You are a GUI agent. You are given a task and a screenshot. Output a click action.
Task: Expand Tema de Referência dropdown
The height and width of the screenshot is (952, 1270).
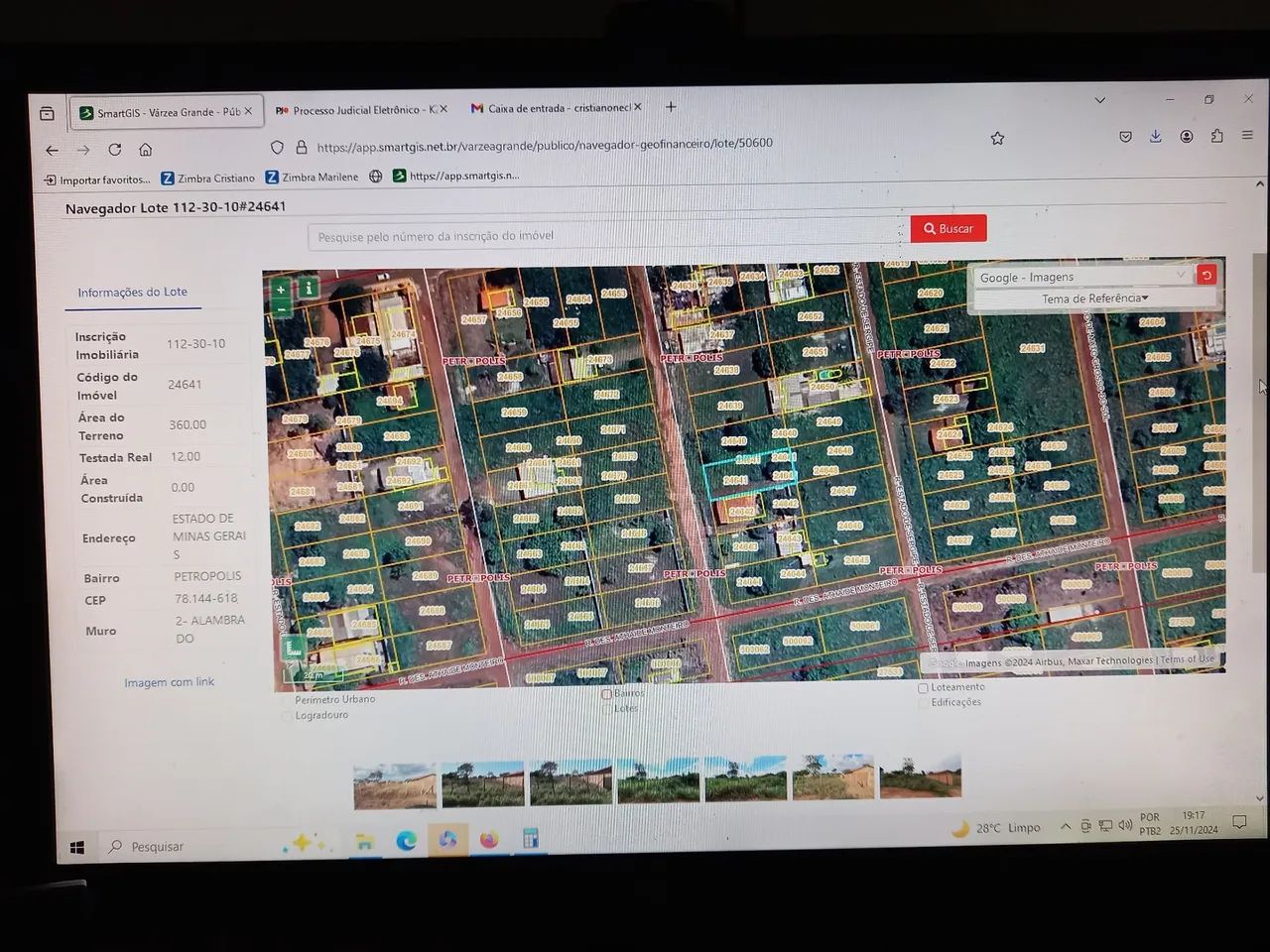point(1094,298)
